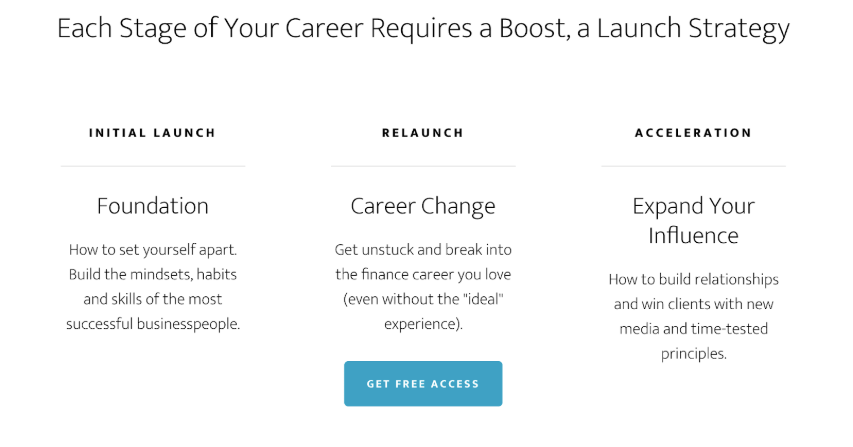Click the "Each Stage of Your Career" headline
Screen dimensions: 853x447
423,28
